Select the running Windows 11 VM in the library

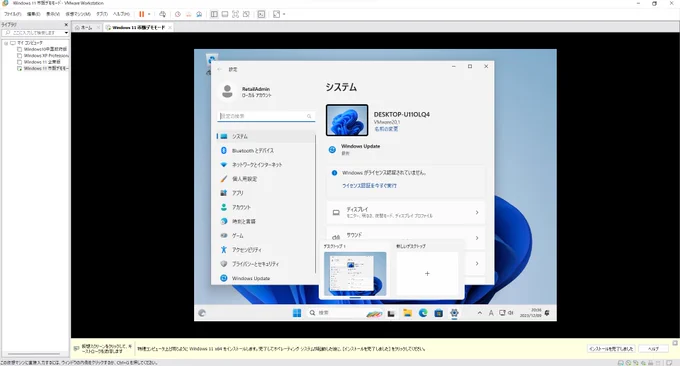[x=43, y=69]
